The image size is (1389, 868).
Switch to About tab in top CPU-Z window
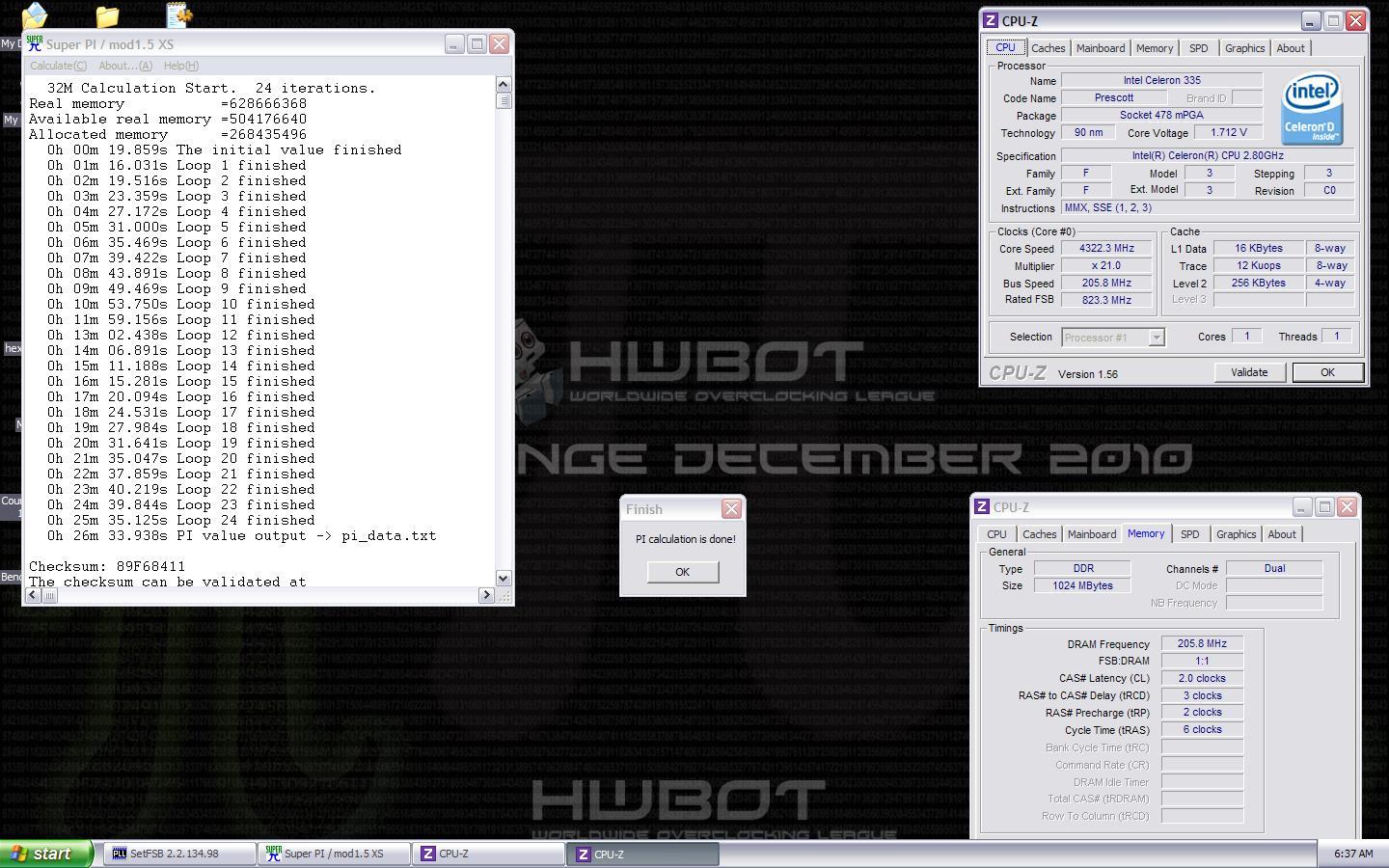point(1291,48)
